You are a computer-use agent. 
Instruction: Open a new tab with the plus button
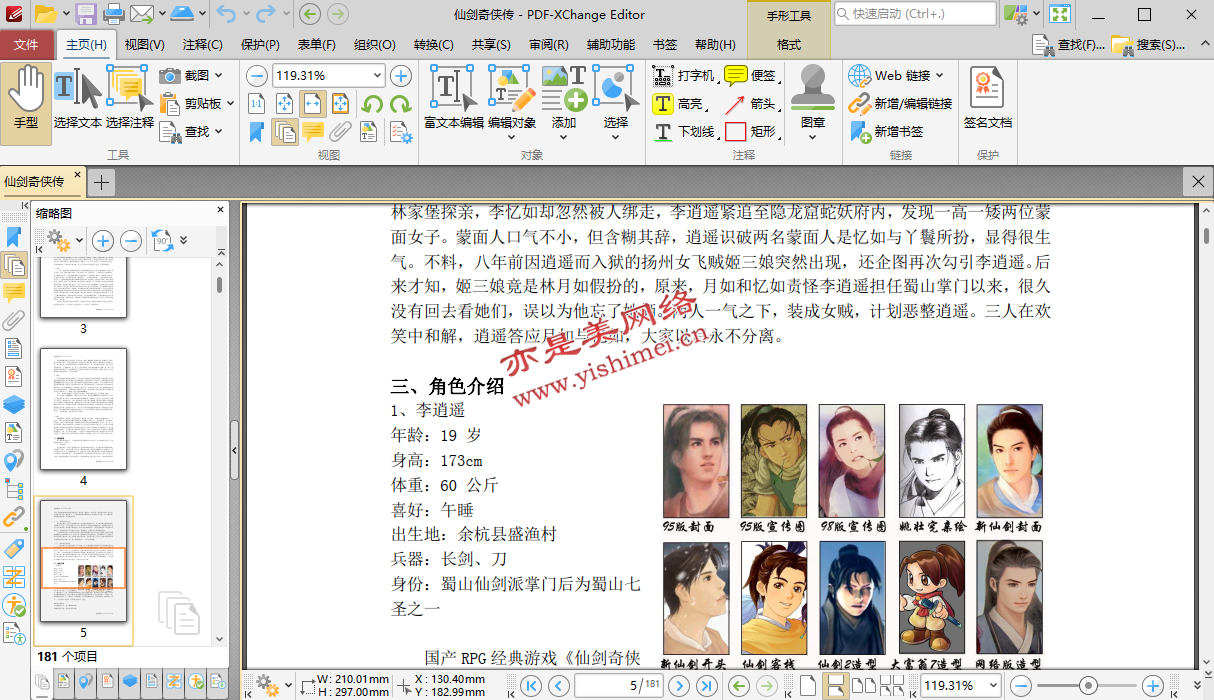tap(101, 182)
